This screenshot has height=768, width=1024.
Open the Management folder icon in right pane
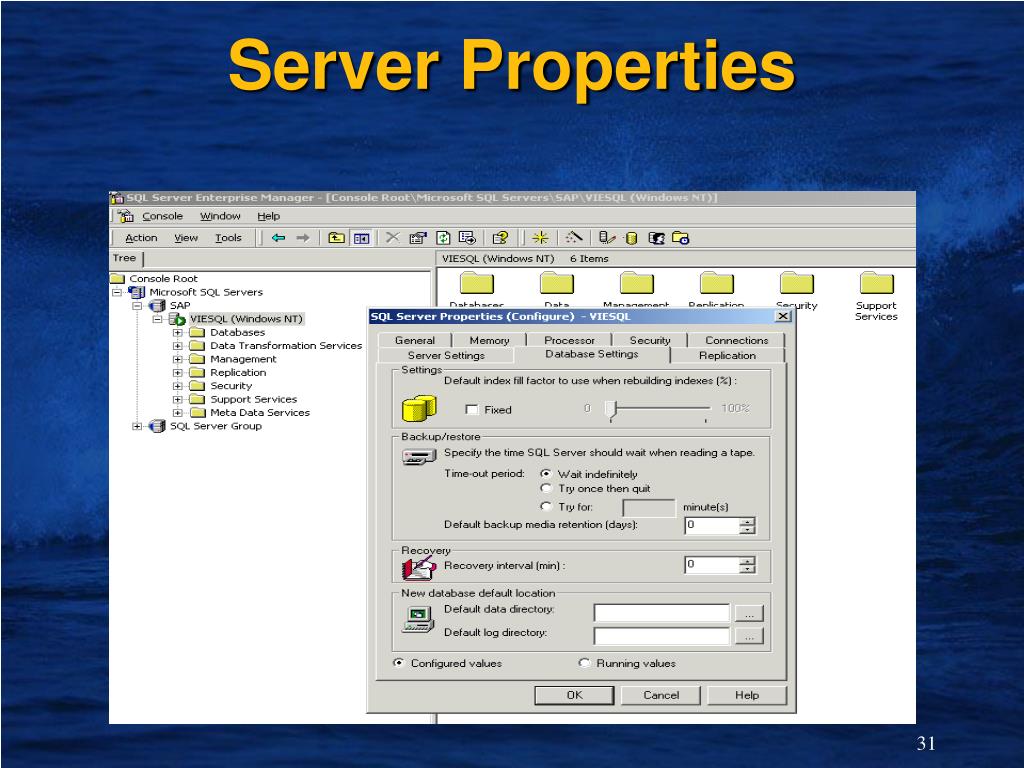click(x=637, y=283)
